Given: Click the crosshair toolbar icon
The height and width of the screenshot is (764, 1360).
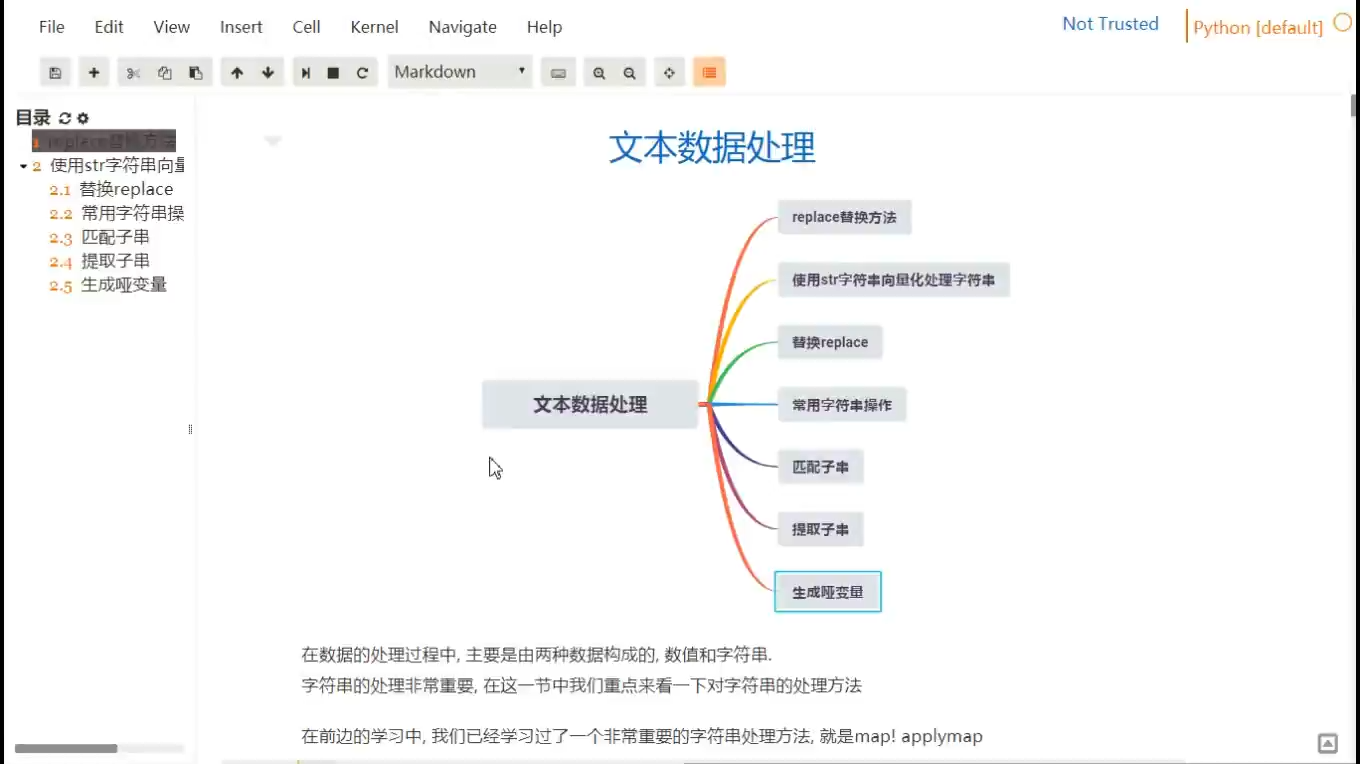Looking at the screenshot, I should tap(669, 73).
